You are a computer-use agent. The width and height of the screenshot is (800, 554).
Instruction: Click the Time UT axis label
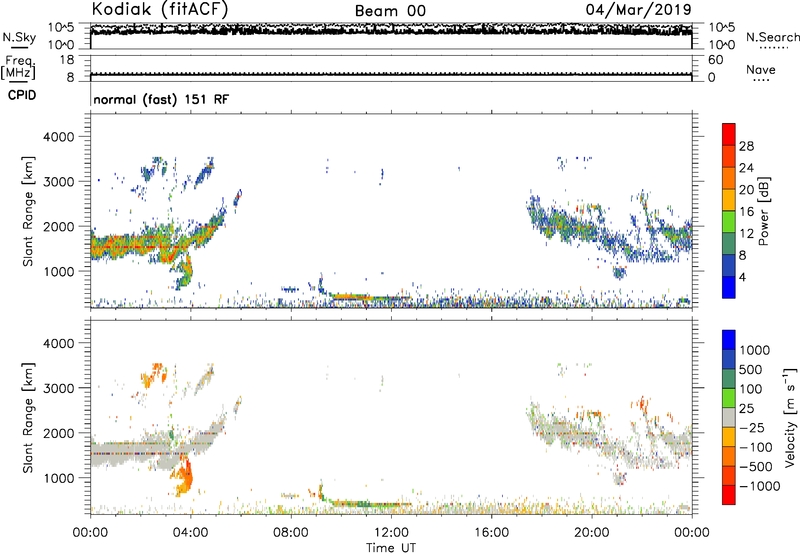point(390,547)
